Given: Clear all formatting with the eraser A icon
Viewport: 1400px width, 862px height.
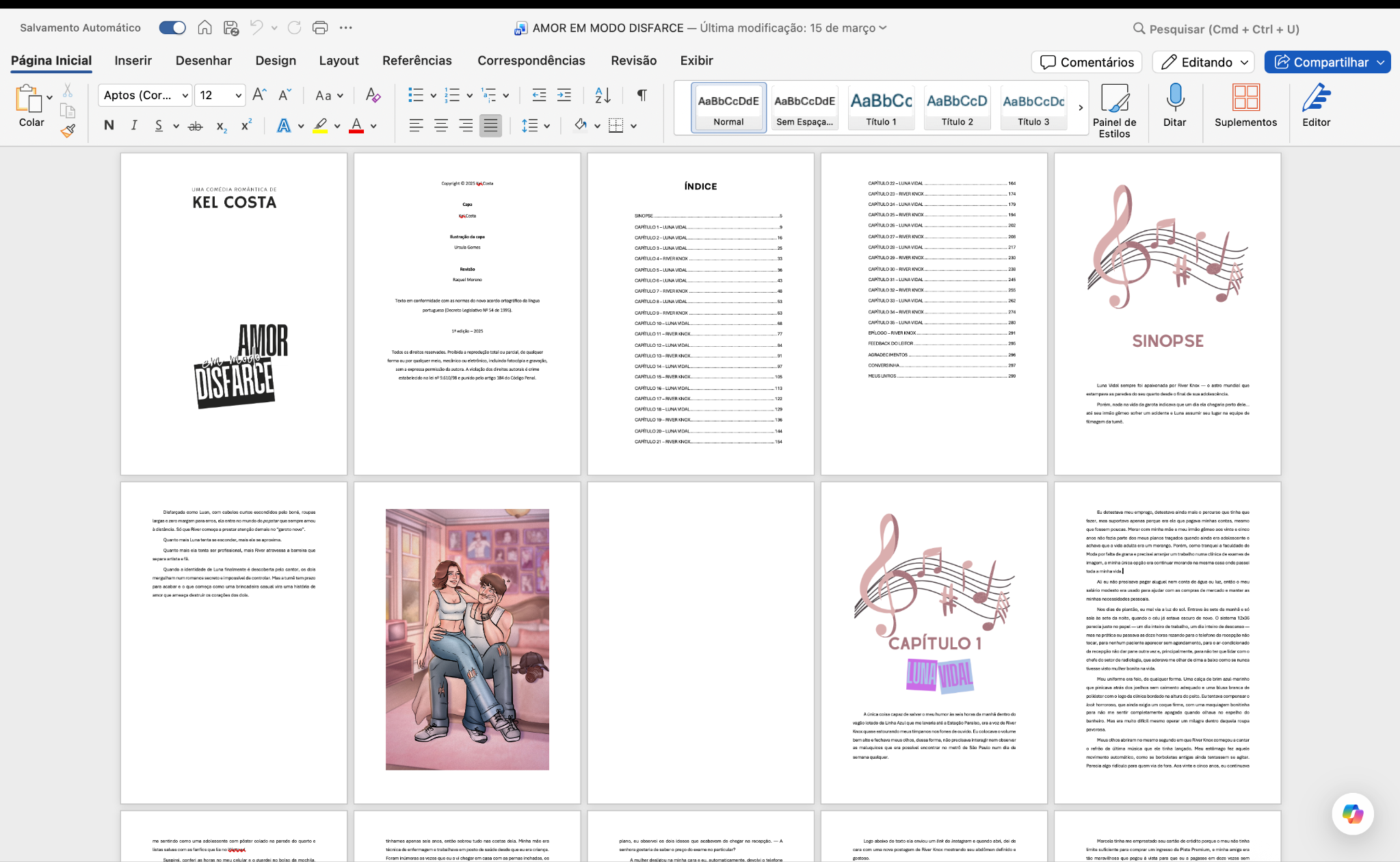Looking at the screenshot, I should [x=373, y=95].
